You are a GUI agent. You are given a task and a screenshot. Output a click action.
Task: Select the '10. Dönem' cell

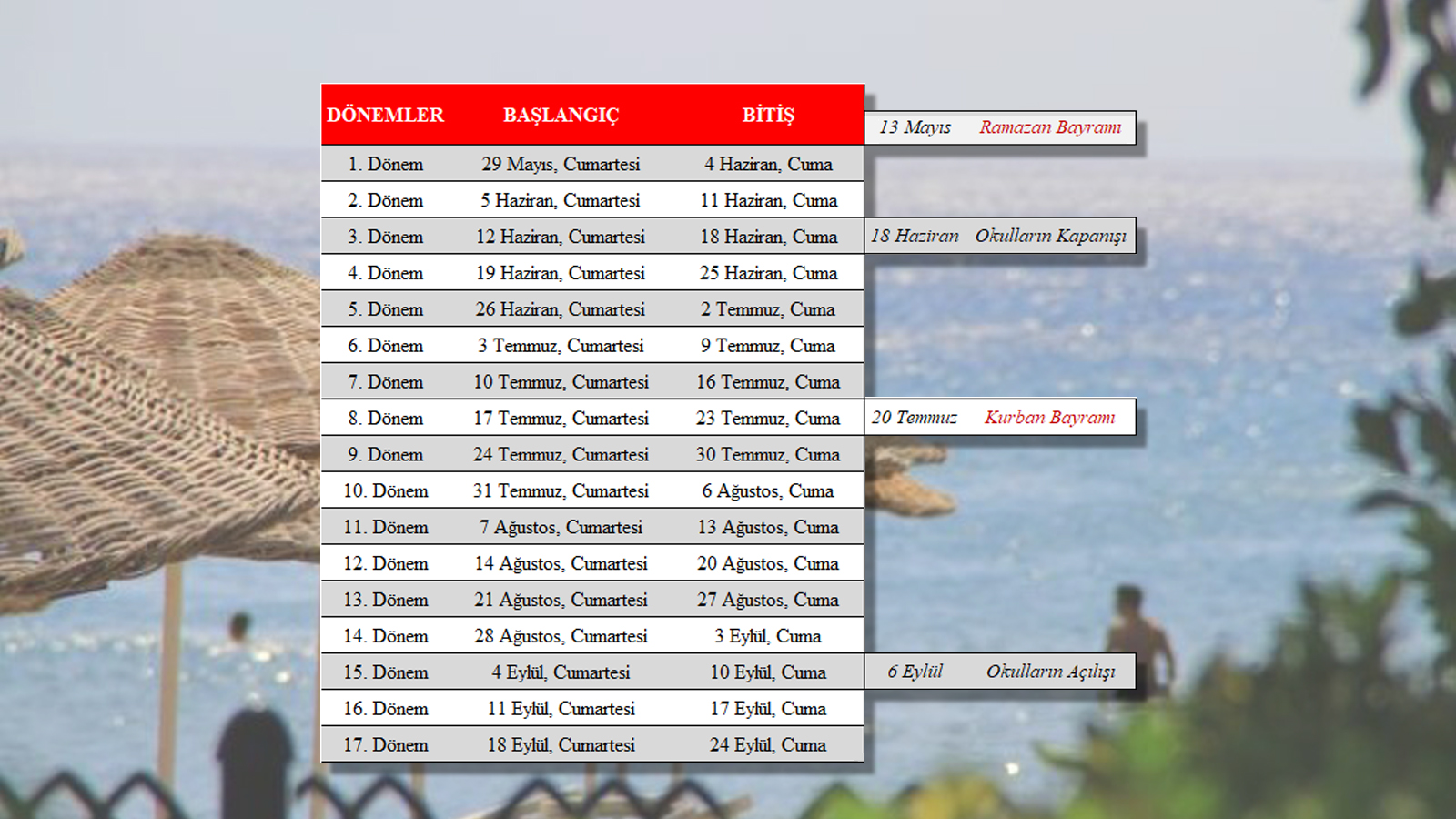point(386,491)
